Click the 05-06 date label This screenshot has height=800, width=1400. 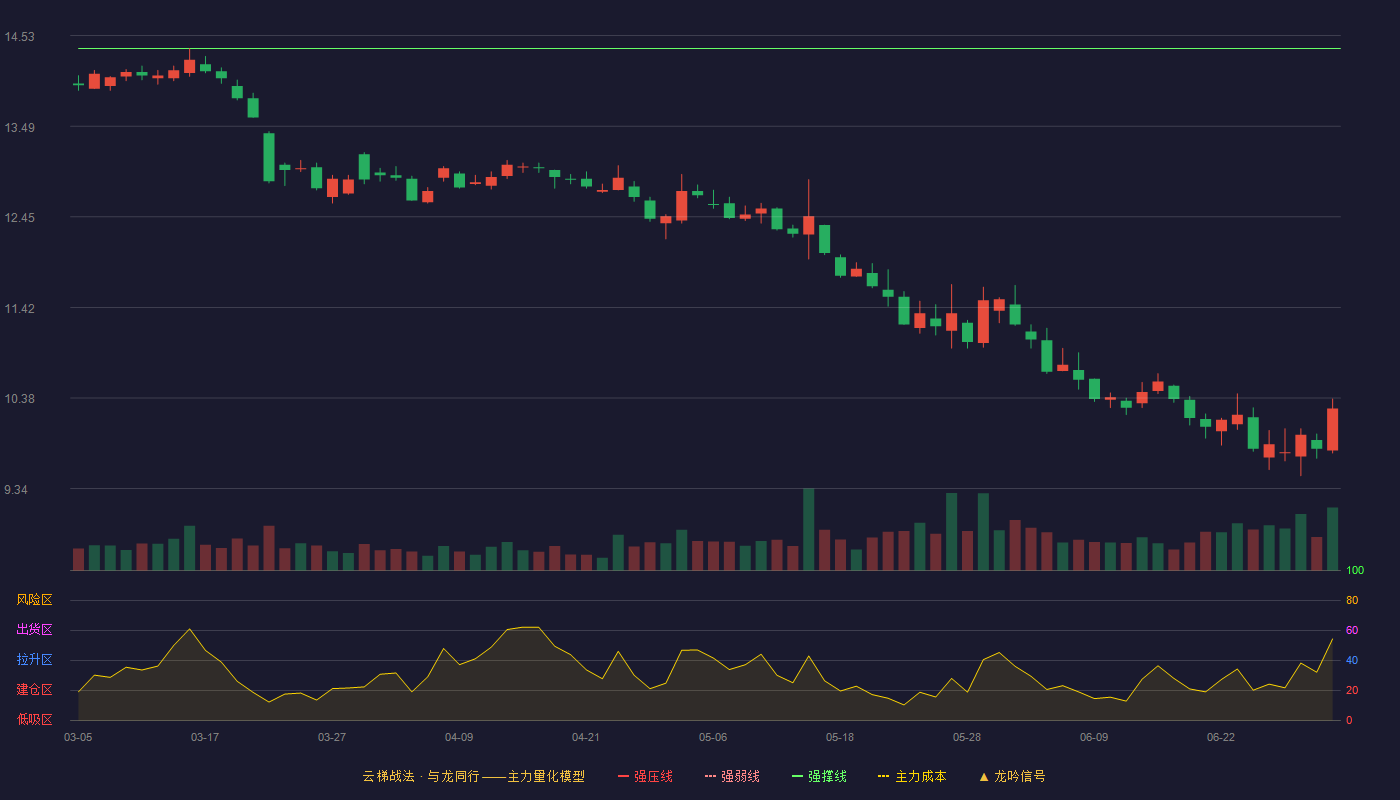click(713, 737)
